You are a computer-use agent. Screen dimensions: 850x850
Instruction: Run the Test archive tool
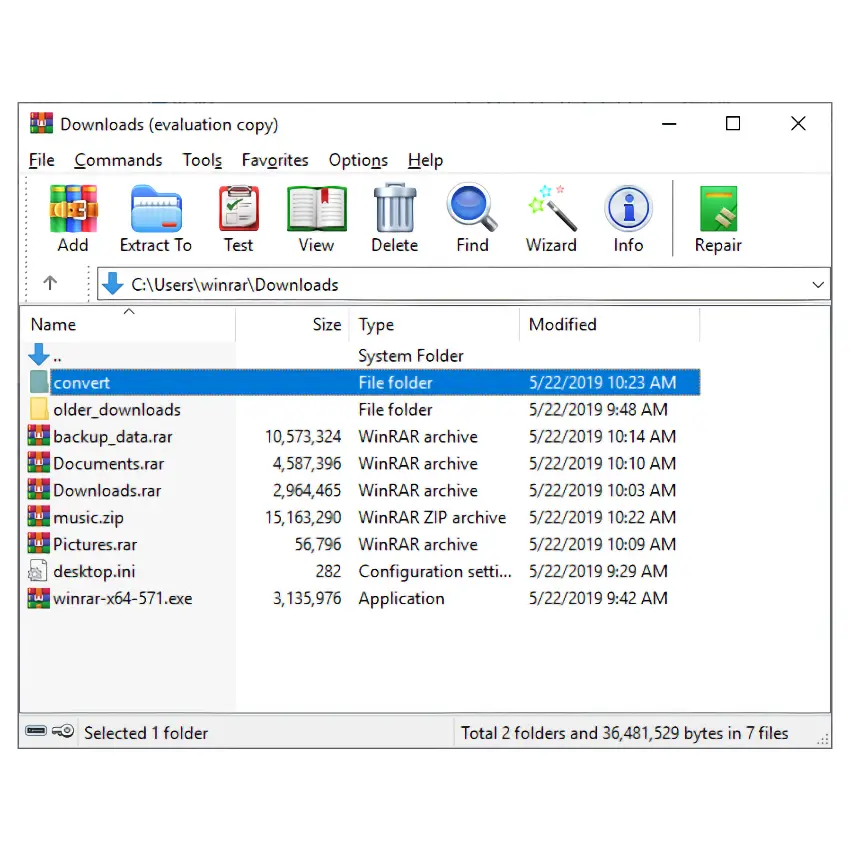pos(239,209)
